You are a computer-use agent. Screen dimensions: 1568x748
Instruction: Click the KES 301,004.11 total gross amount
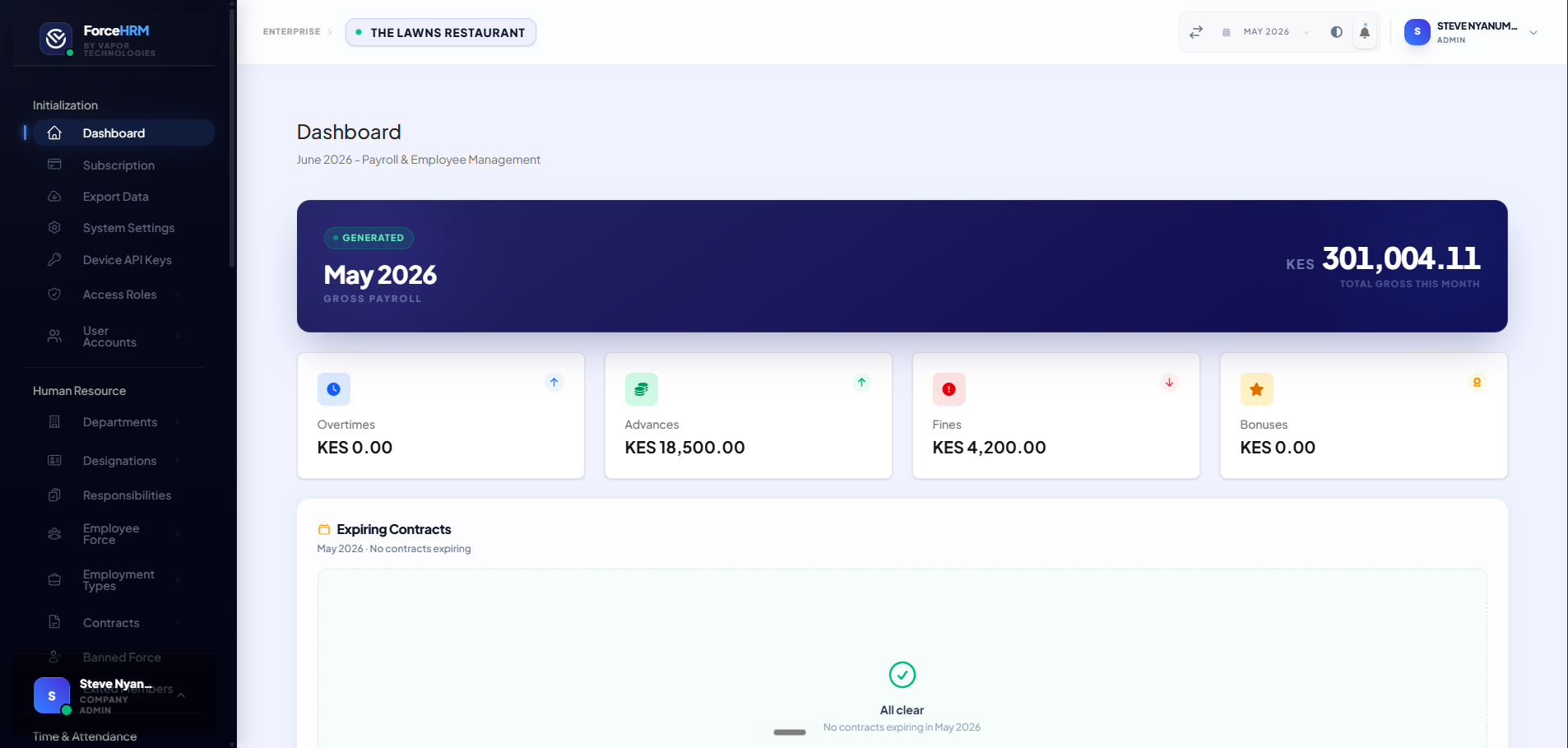pos(1383,259)
